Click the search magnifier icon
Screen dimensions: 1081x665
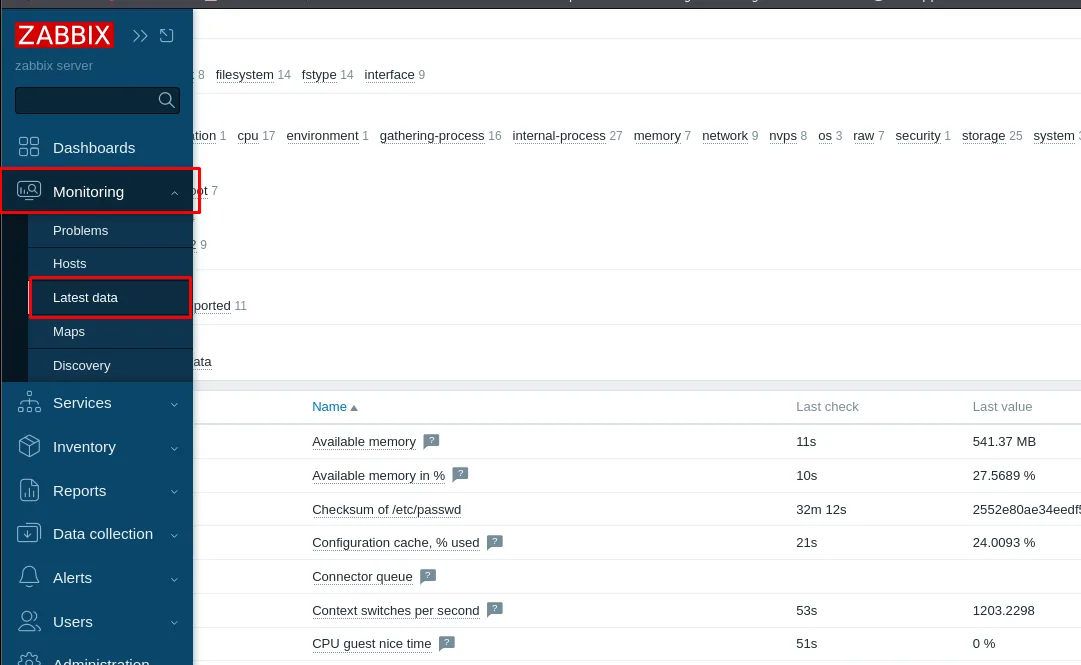pyautogui.click(x=166, y=100)
